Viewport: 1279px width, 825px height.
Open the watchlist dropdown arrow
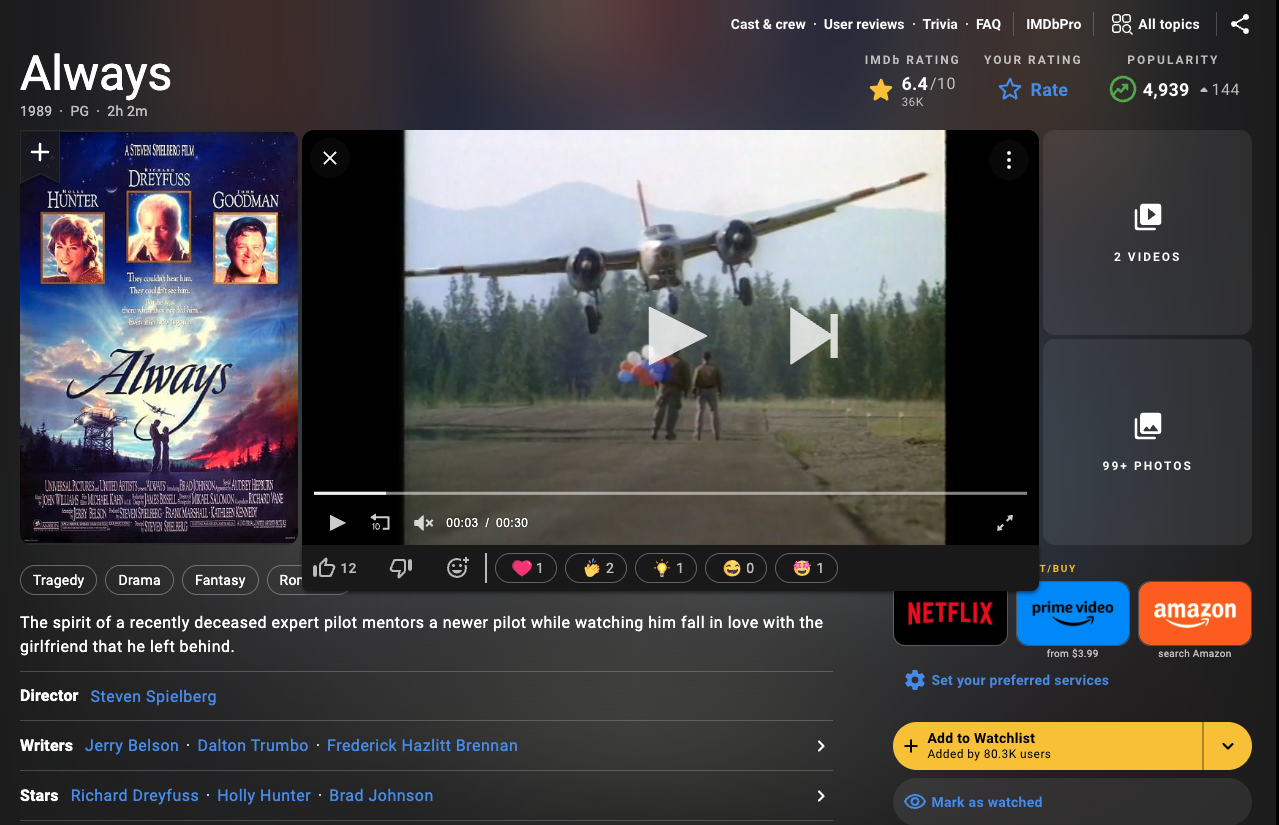[x=1228, y=746]
